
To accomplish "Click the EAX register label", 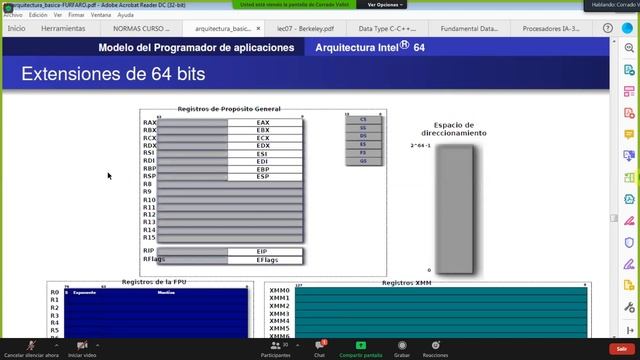I will coord(263,122).
